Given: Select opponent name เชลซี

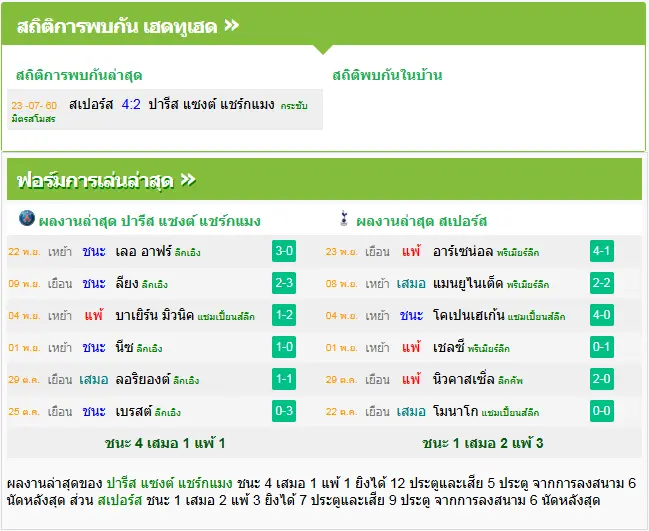Looking at the screenshot, I should pyautogui.click(x=449, y=347).
